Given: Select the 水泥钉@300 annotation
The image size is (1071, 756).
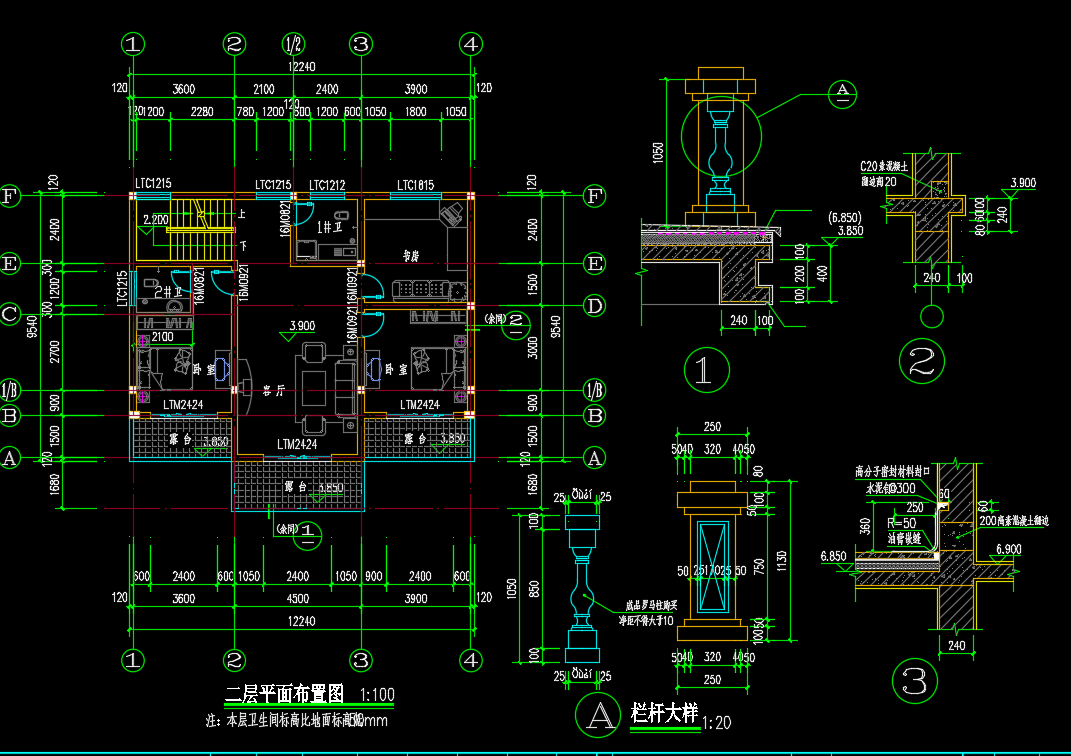Looking at the screenshot, I should pyautogui.click(x=891, y=488).
